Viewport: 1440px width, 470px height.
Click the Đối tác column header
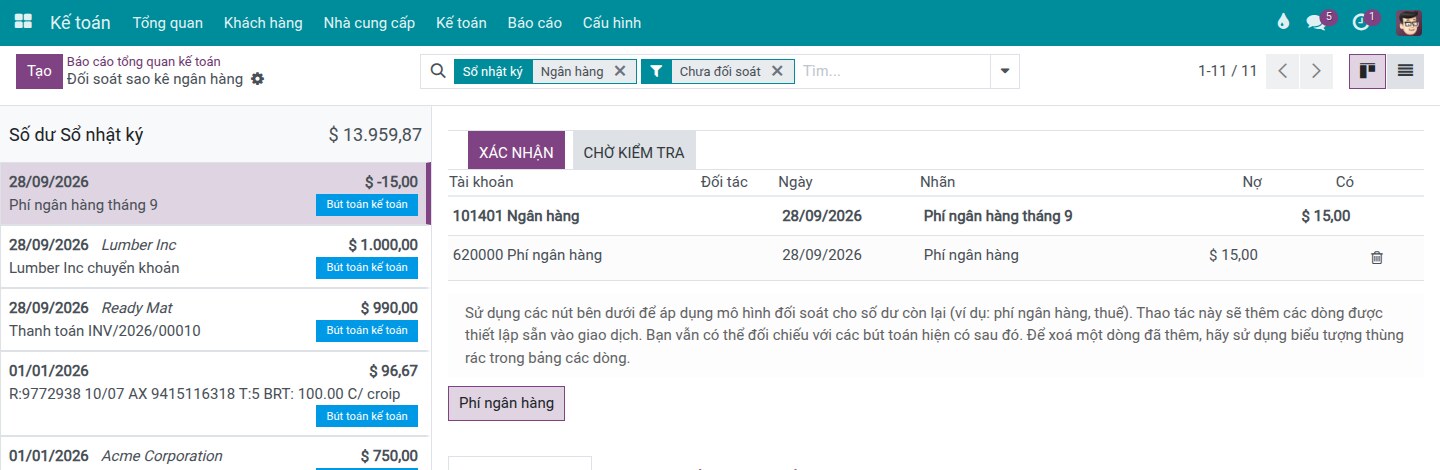pyautogui.click(x=724, y=182)
